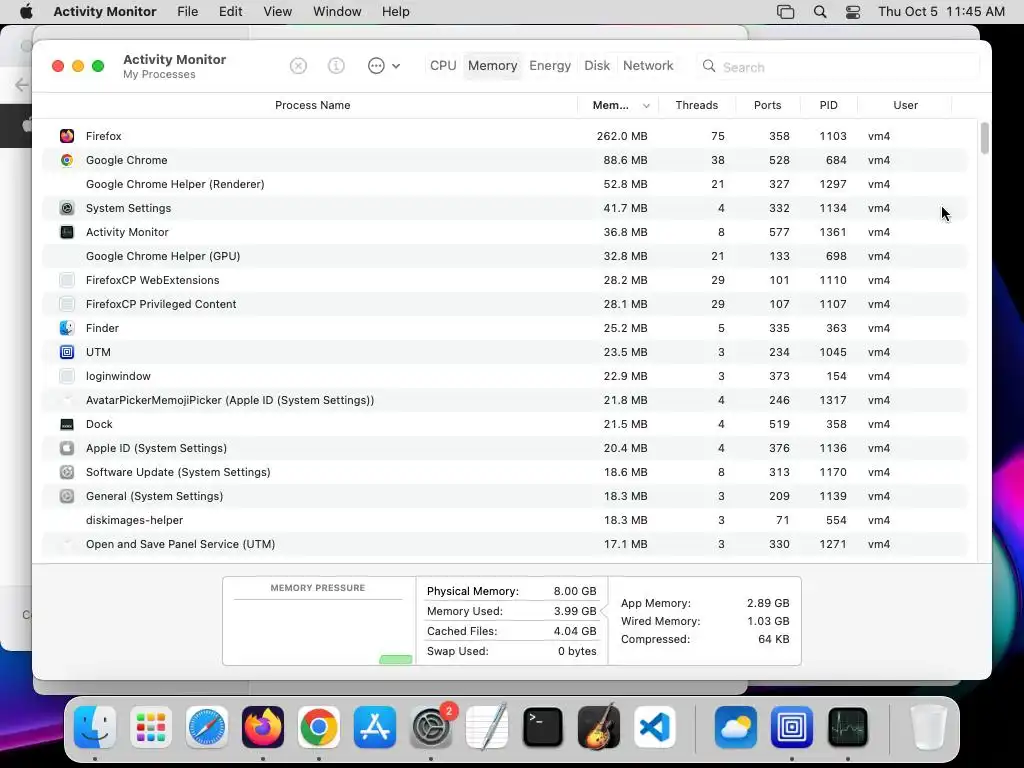Screen dimensions: 1024x768
Task: Select the Google Chrome process icon
Action: coord(67,160)
